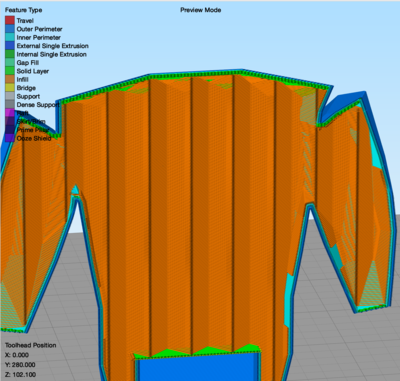Click the Solid Layer green swatch
400x381 pixels.
10,71
